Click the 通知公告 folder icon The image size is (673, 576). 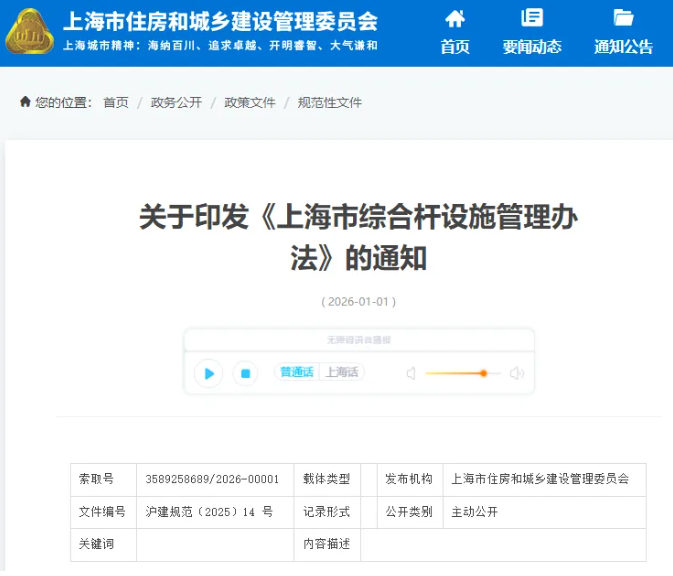pyautogui.click(x=623, y=18)
